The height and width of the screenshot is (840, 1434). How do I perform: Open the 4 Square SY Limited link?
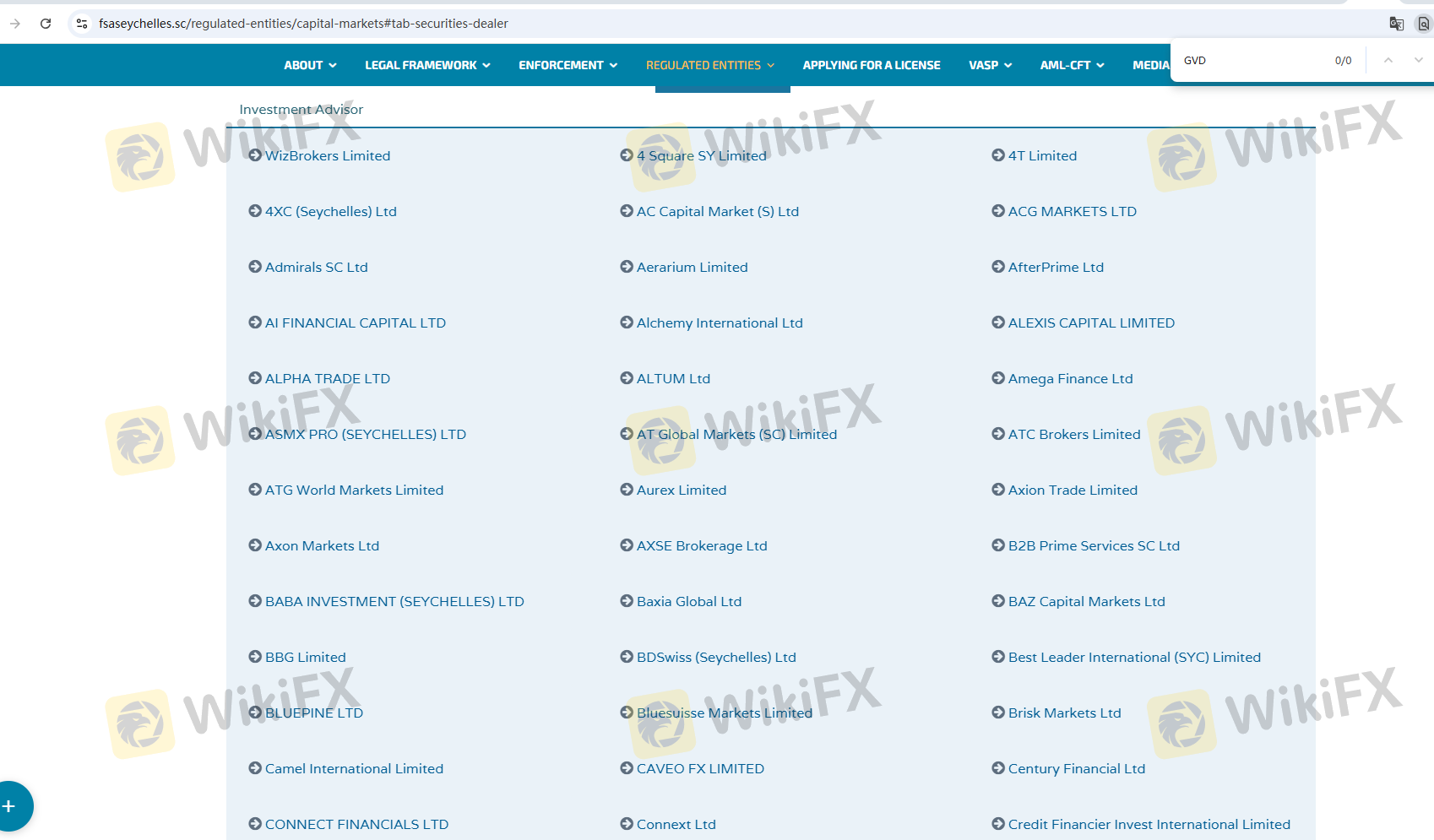701,155
